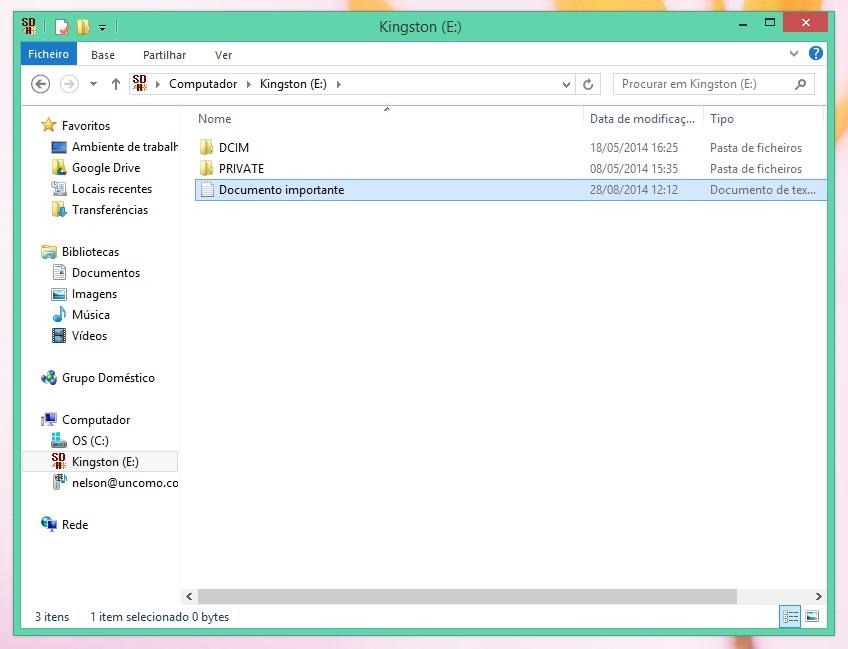Switch to details view layout
Image resolution: width=848 pixels, height=649 pixels.
pos(791,617)
